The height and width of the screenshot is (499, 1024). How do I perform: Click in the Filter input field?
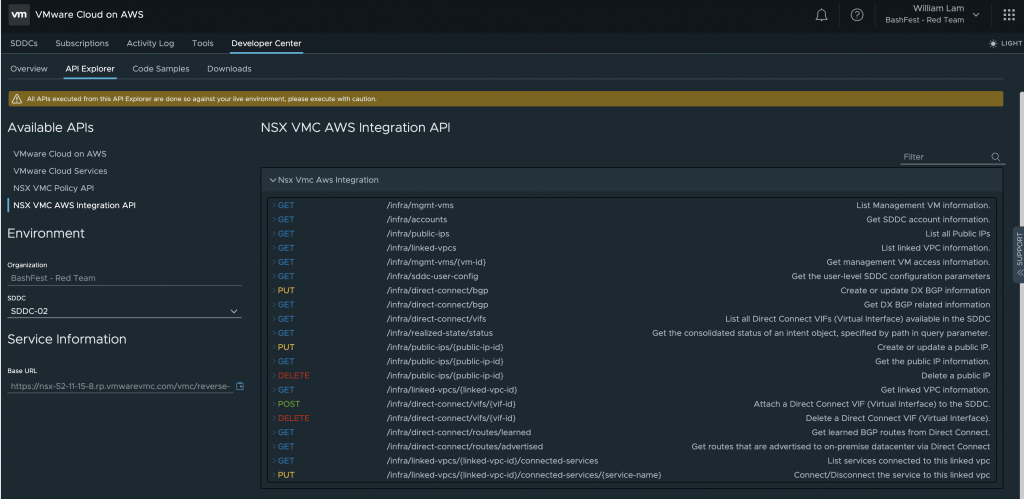943,157
